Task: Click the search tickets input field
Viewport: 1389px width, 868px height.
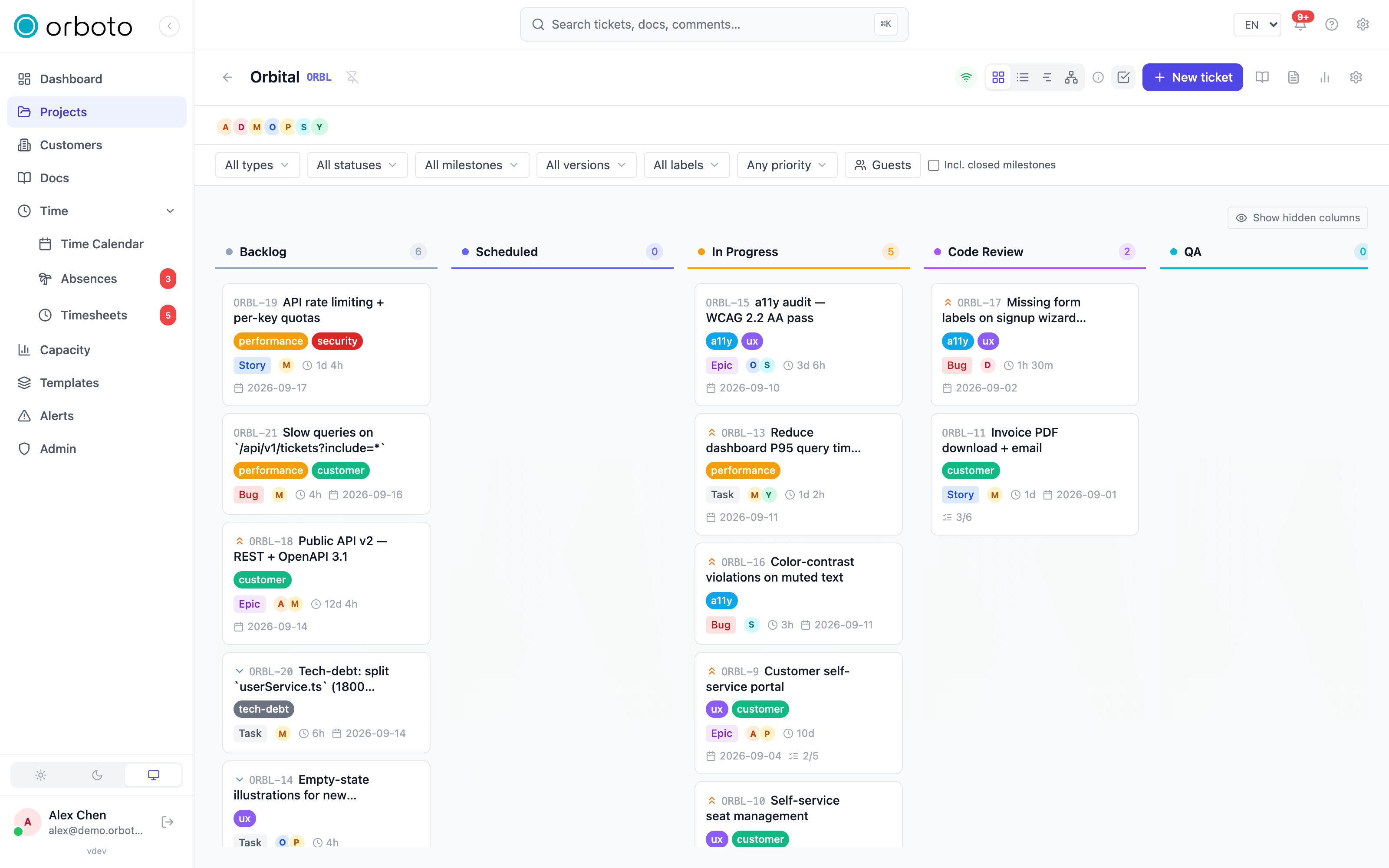Action: click(714, 24)
